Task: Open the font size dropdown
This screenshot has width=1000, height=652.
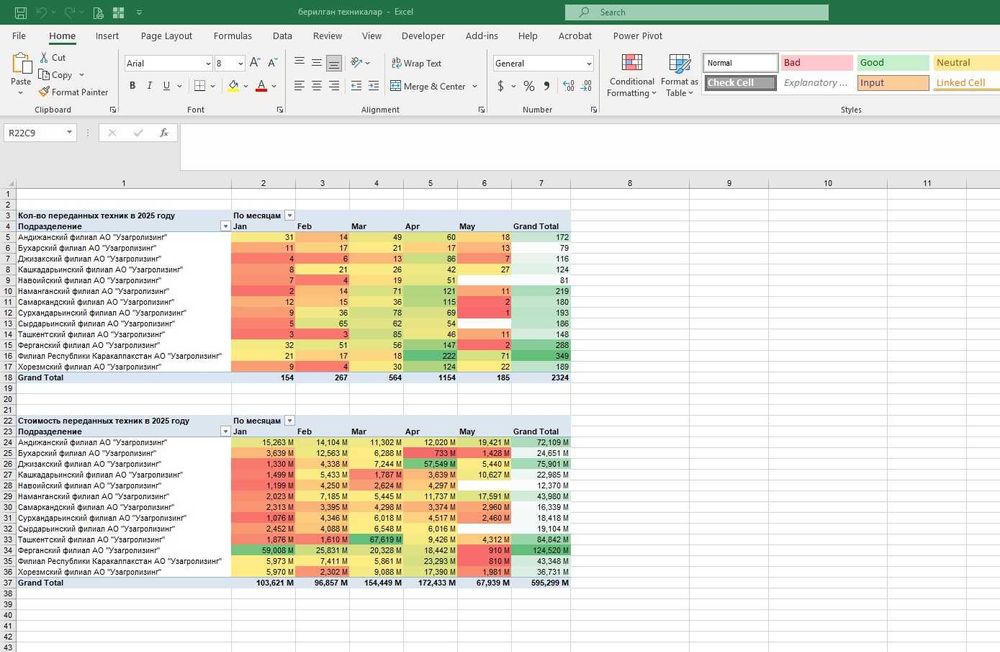Action: [x=240, y=63]
